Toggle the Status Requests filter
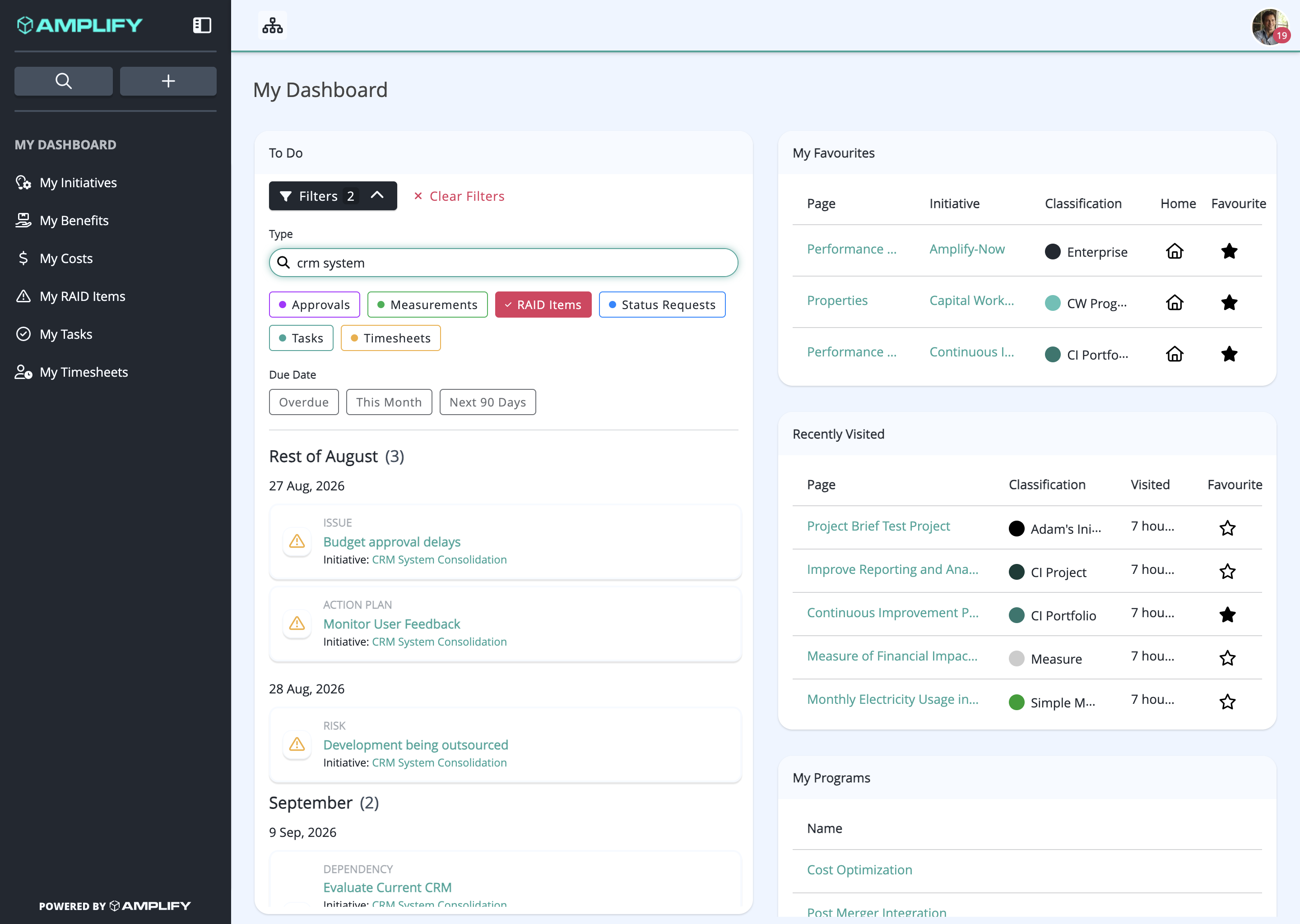The height and width of the screenshot is (924, 1300). pyautogui.click(x=662, y=305)
